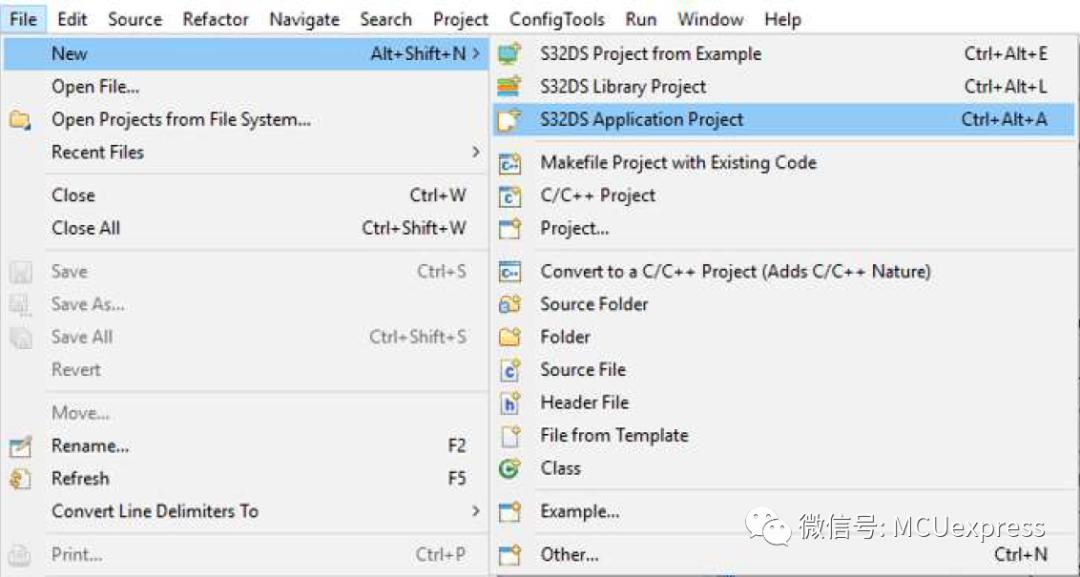Click the Header File icon
Screen dimensions: 1080x577
pos(510,403)
